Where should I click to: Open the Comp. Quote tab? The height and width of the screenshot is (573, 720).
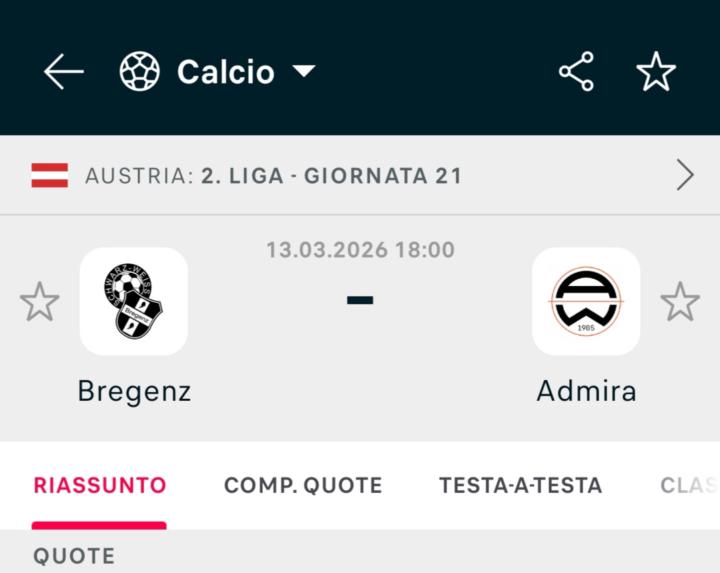click(303, 486)
